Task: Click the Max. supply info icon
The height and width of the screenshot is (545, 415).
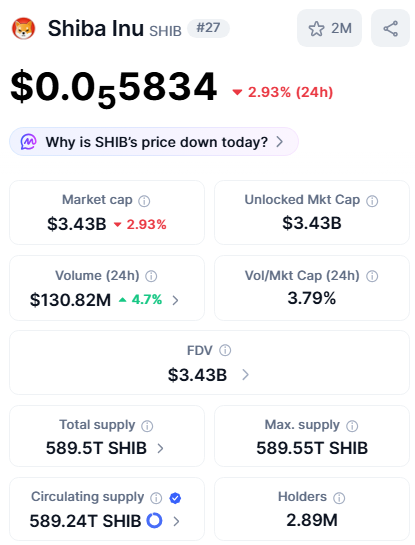Action: (352, 426)
